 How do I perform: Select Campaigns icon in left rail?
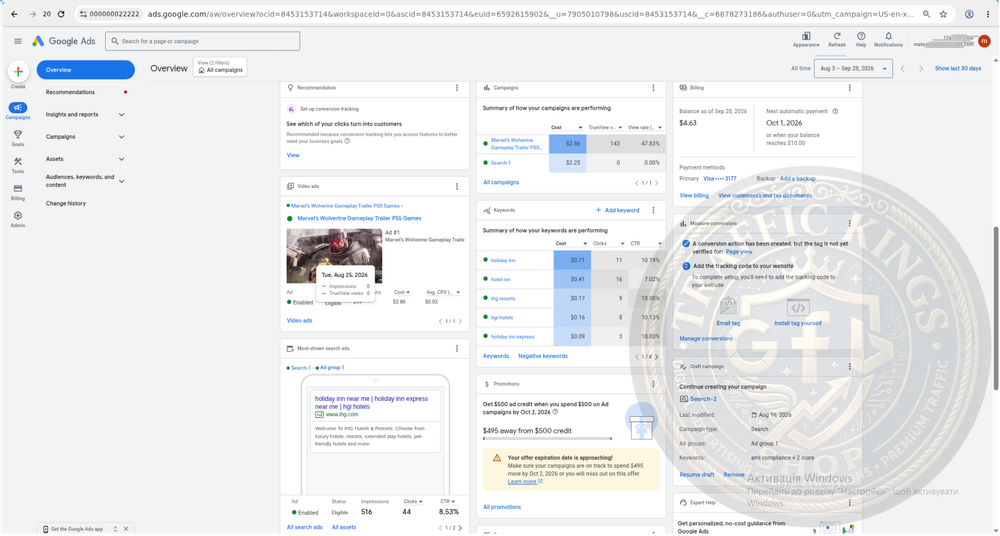[18, 110]
